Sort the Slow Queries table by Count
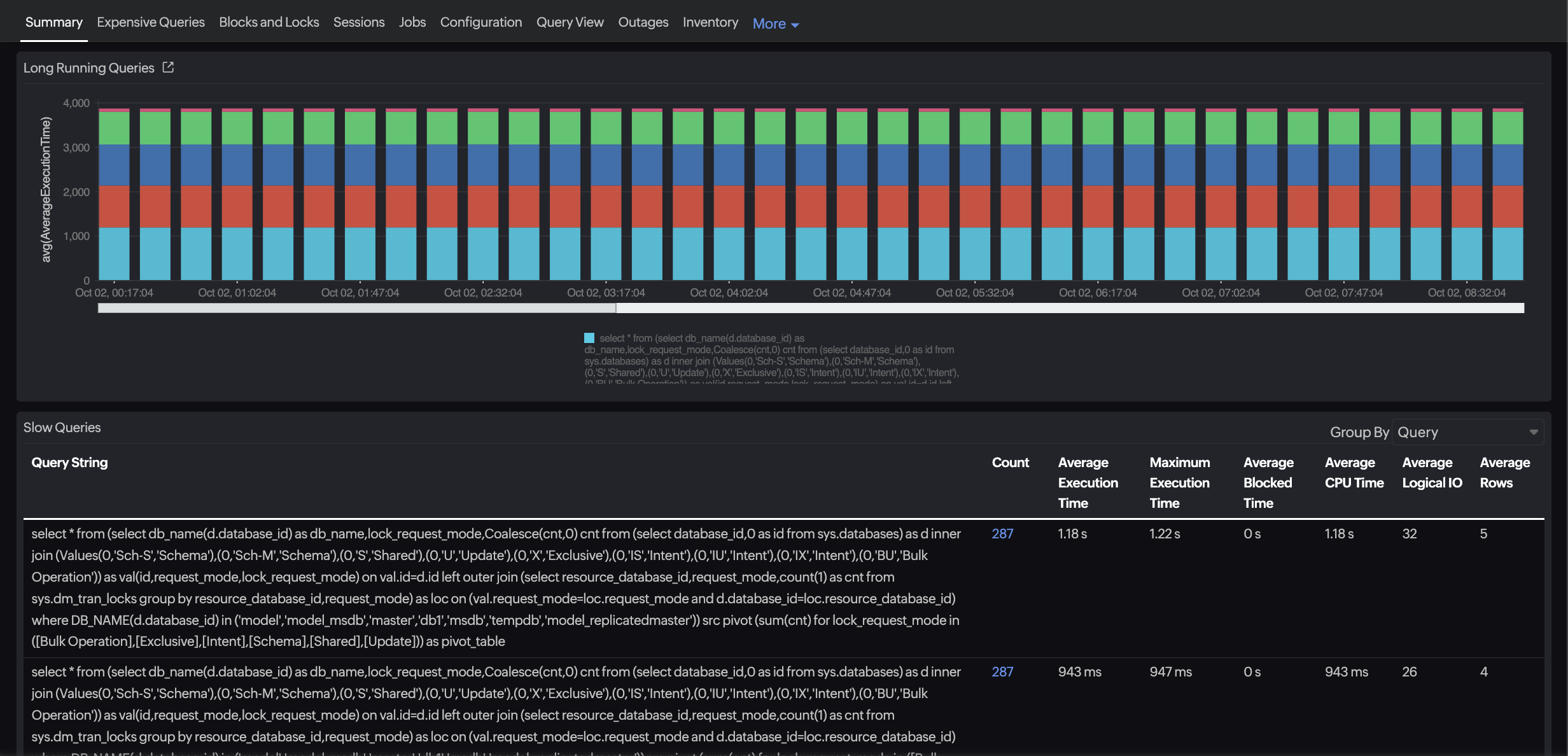The image size is (1568, 756). click(1010, 462)
